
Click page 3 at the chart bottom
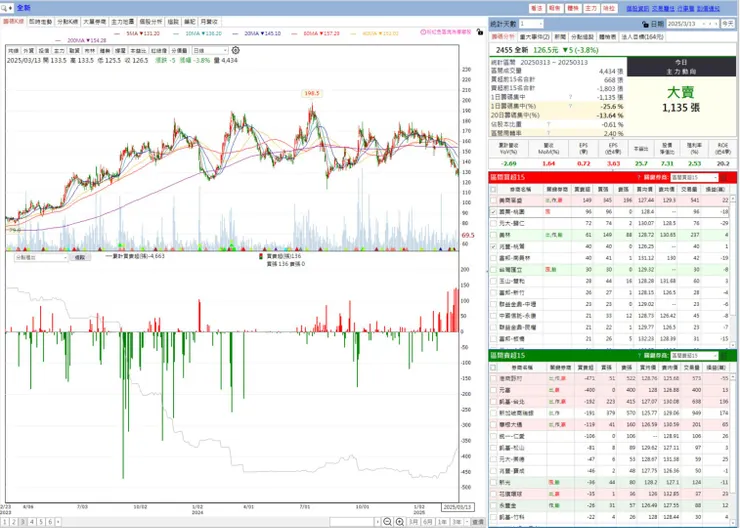23,522
